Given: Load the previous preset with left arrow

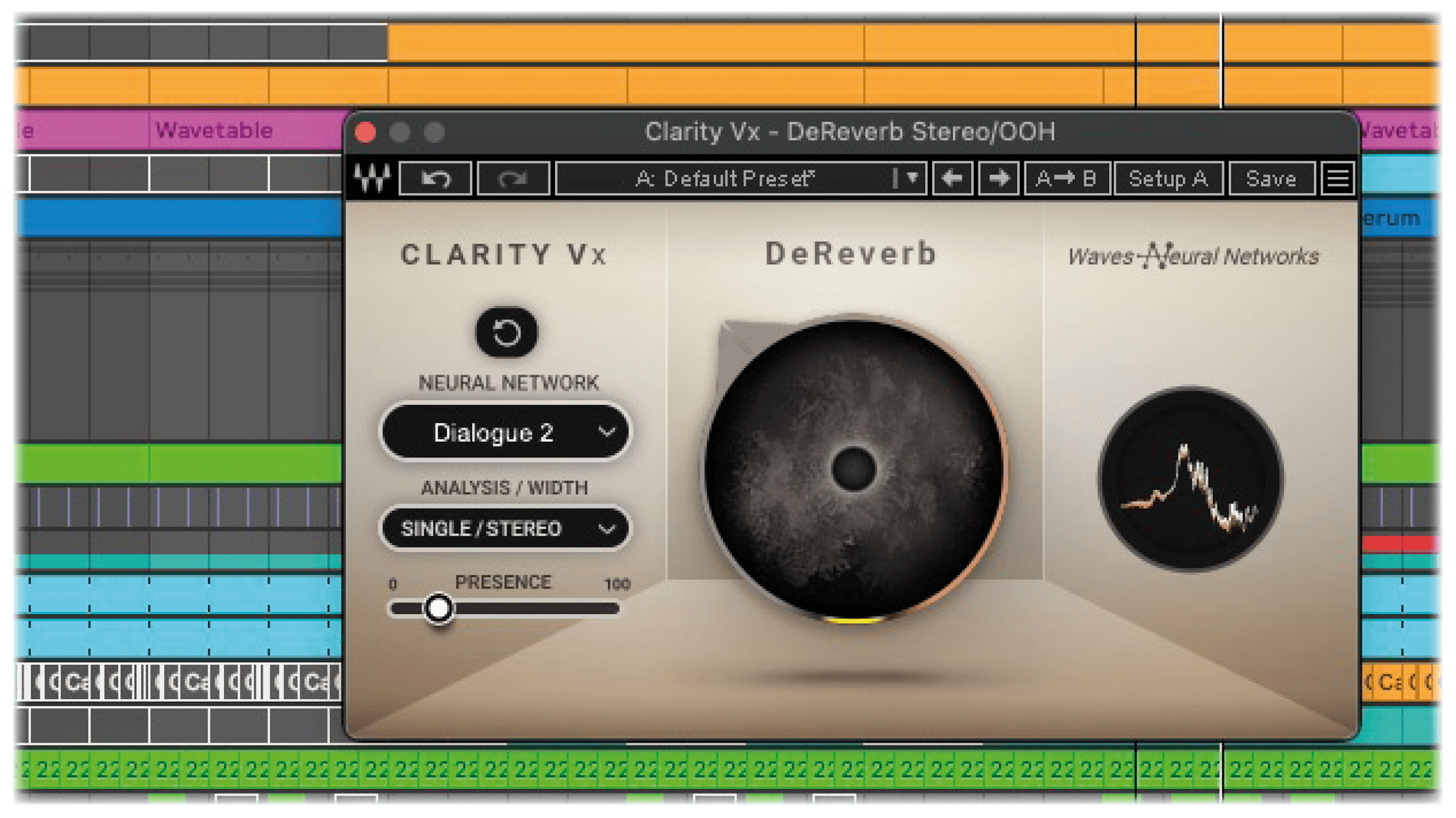Looking at the screenshot, I should point(952,179).
